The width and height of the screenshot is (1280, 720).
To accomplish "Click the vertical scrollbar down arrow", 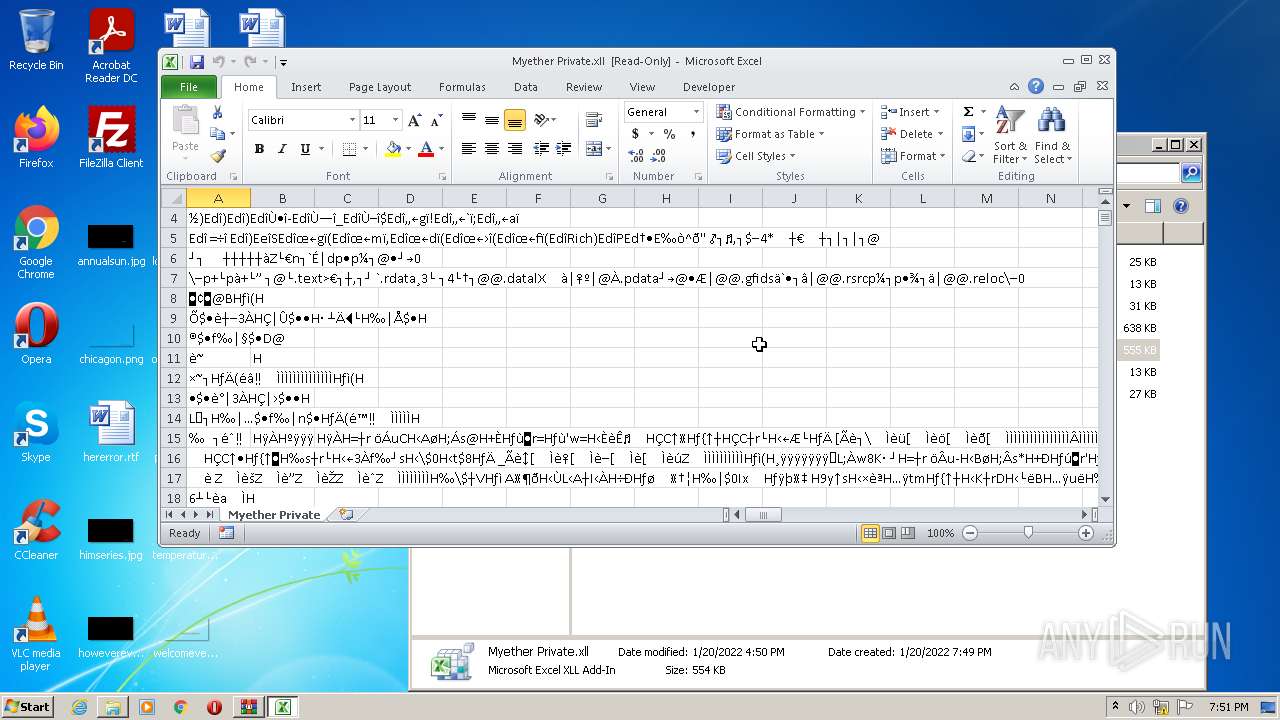I will [1105, 499].
